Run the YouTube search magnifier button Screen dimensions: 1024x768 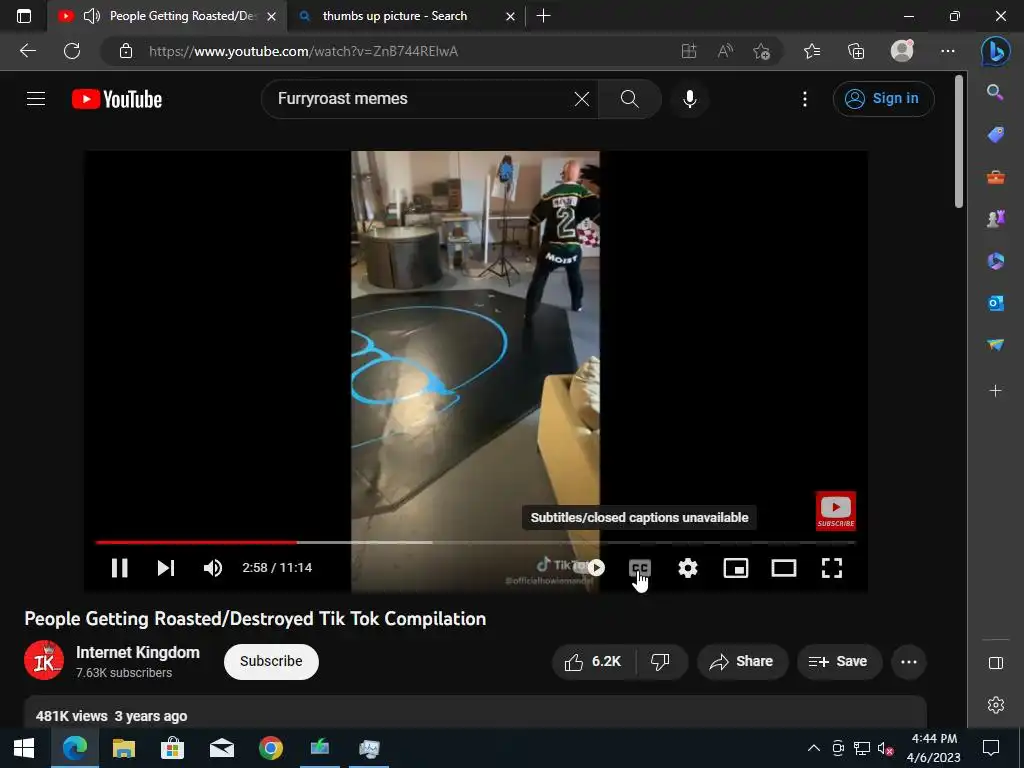tap(630, 99)
